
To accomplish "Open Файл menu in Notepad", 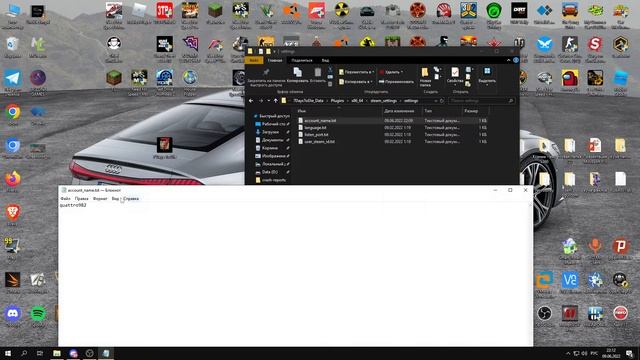I will click(65, 199).
